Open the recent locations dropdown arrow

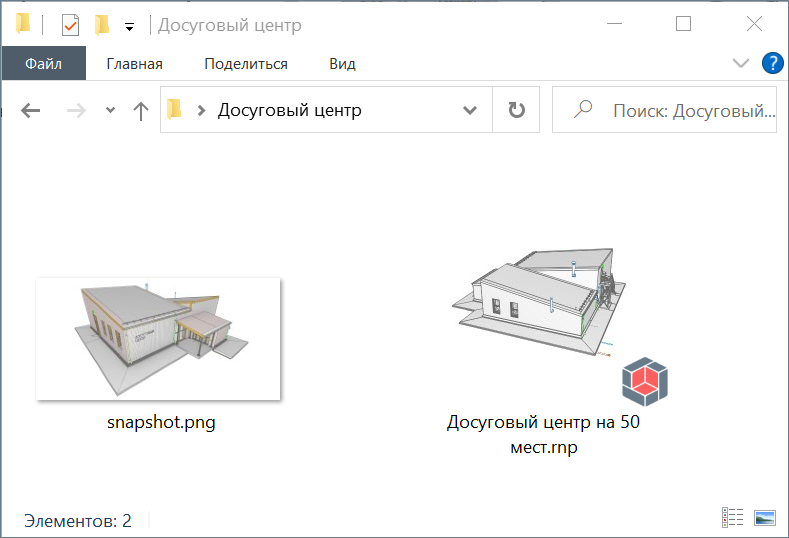(x=111, y=110)
